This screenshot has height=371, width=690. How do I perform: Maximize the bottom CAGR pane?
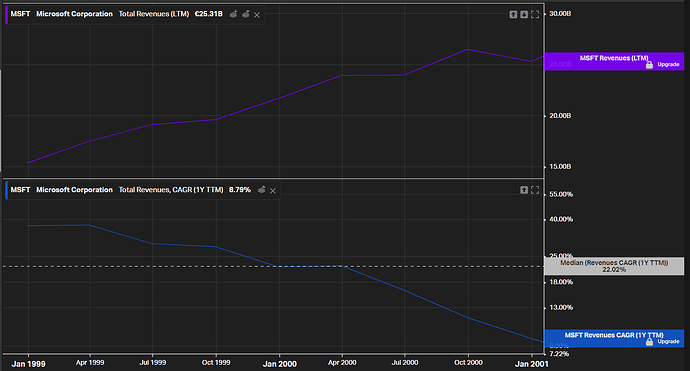point(535,190)
